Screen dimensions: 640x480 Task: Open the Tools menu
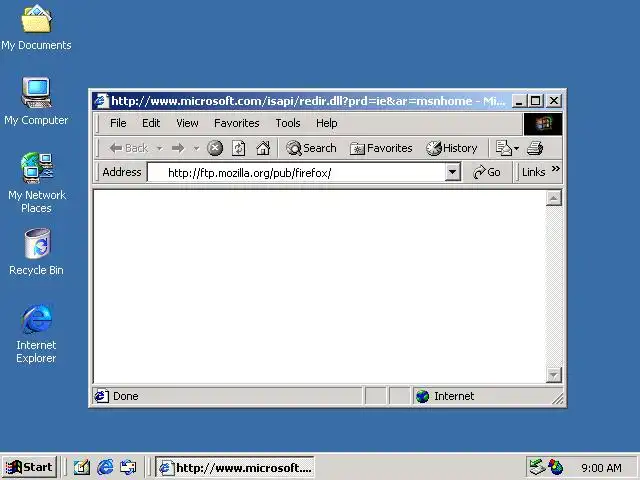pos(288,123)
